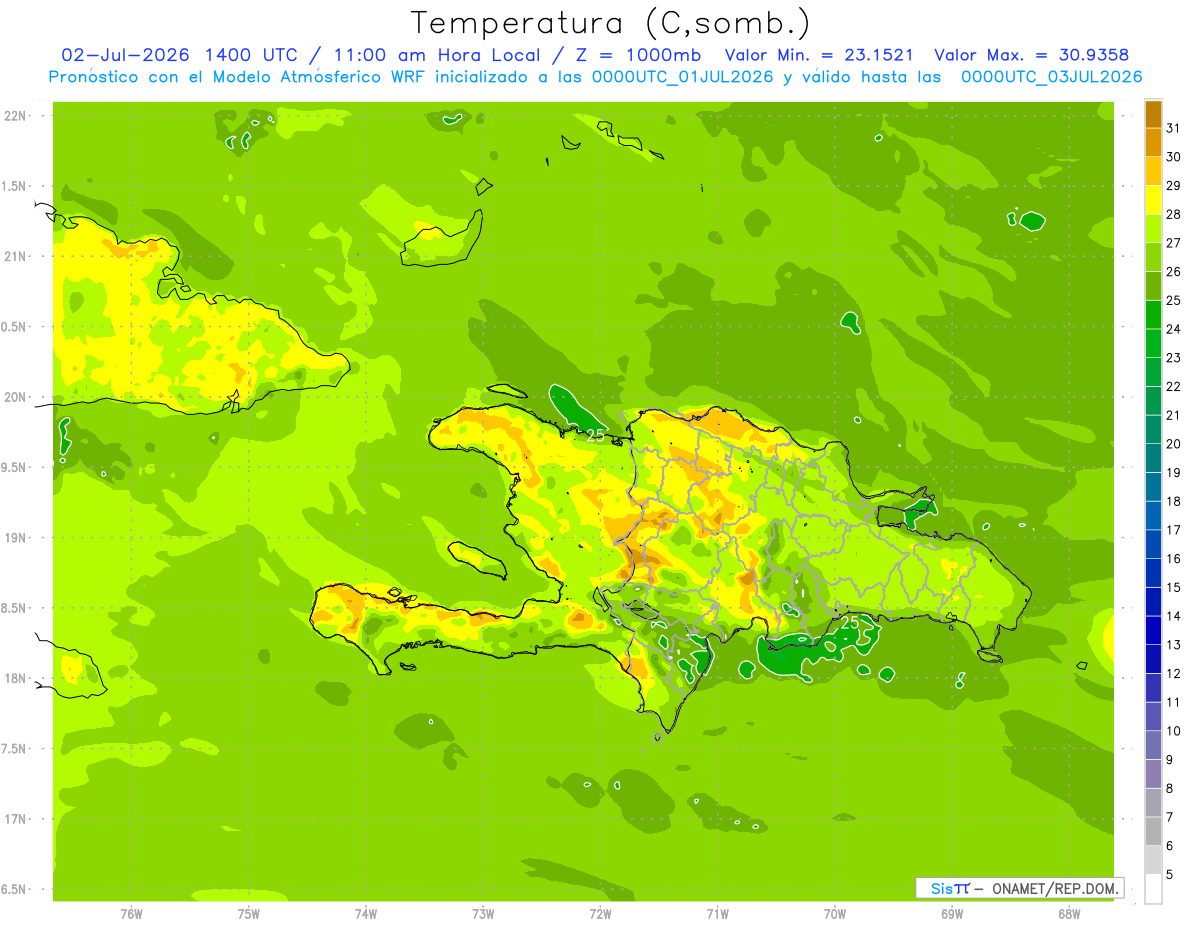The width and height of the screenshot is (1200, 927).
Task: Select valid-until time '0000UTC_03JUL2026'
Action: tap(1051, 77)
